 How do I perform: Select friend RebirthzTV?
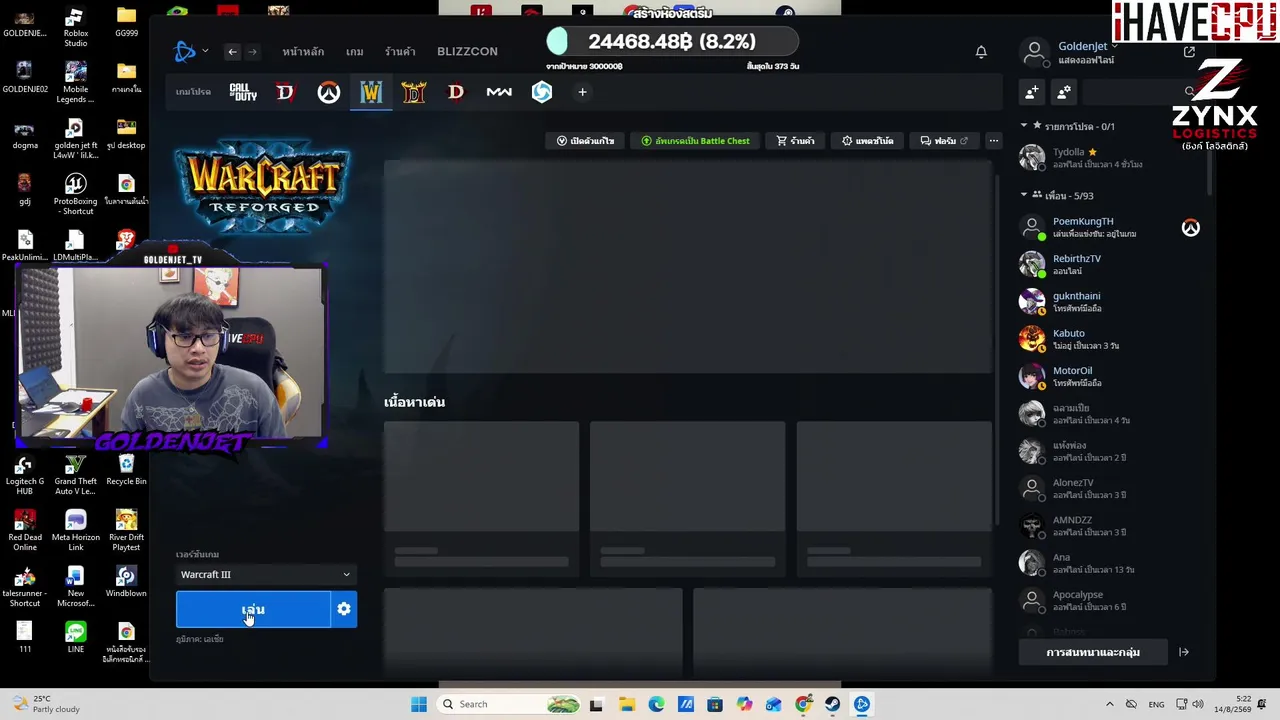(1110, 264)
